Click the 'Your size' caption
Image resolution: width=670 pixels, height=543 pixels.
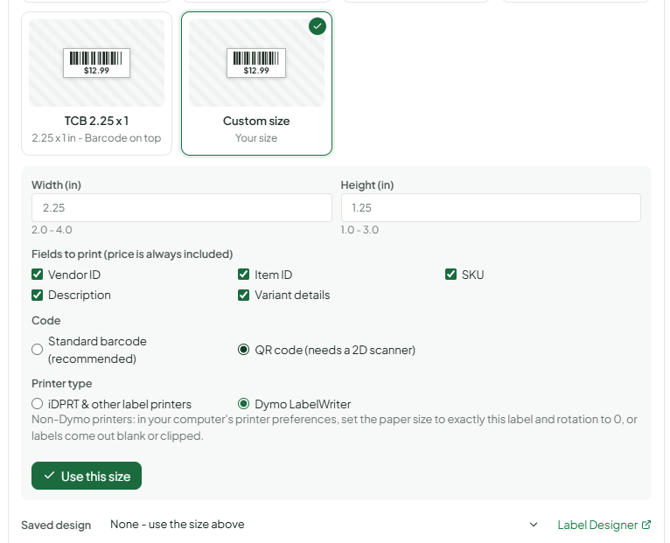click(256, 138)
